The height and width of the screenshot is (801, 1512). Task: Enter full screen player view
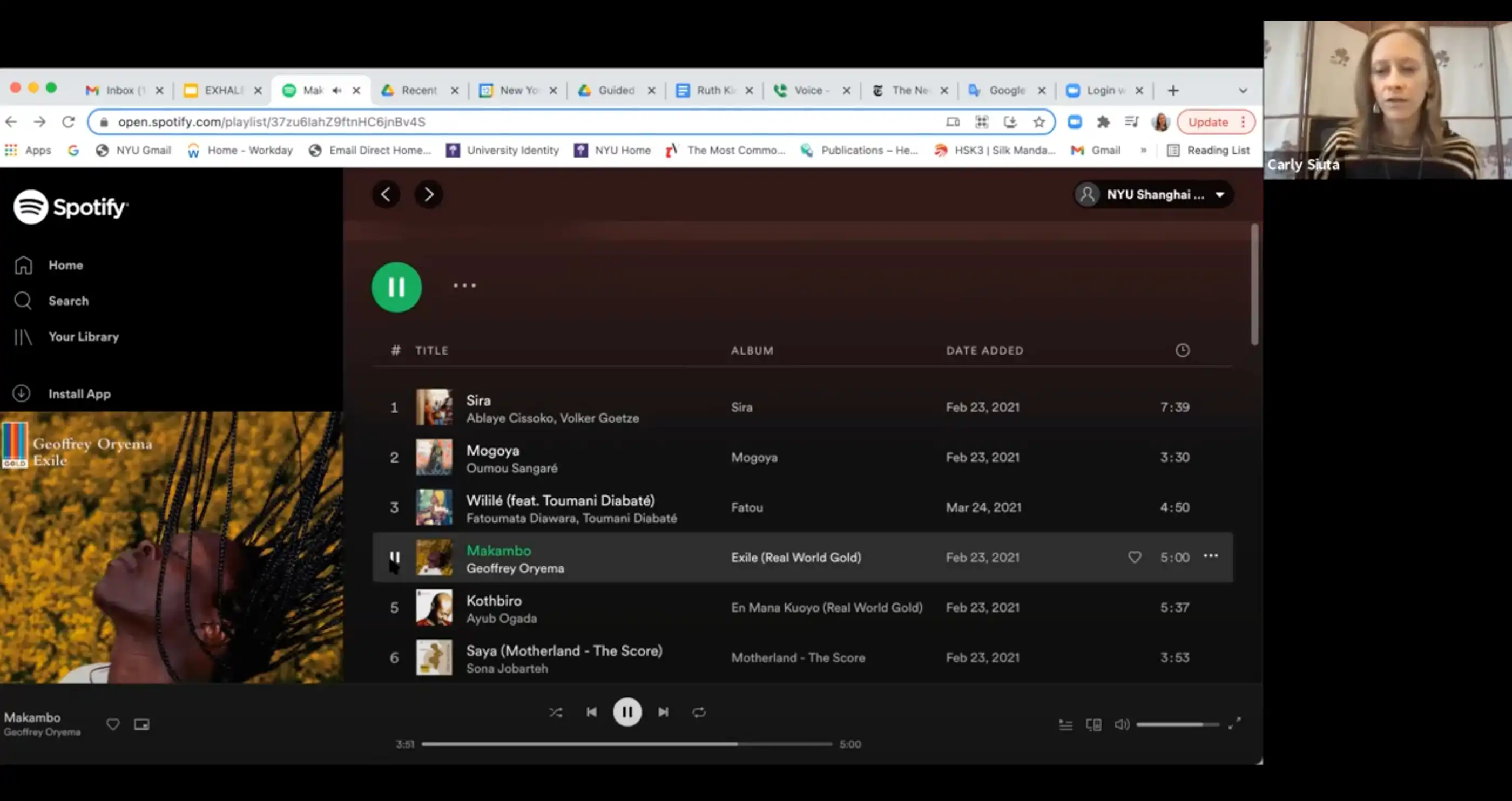(1234, 723)
